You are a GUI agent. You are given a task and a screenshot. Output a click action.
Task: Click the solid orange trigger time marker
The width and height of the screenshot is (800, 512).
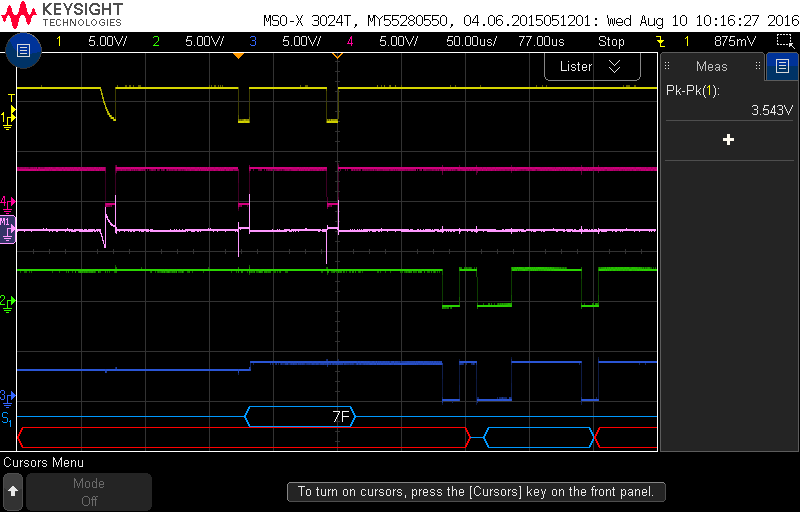click(x=238, y=55)
